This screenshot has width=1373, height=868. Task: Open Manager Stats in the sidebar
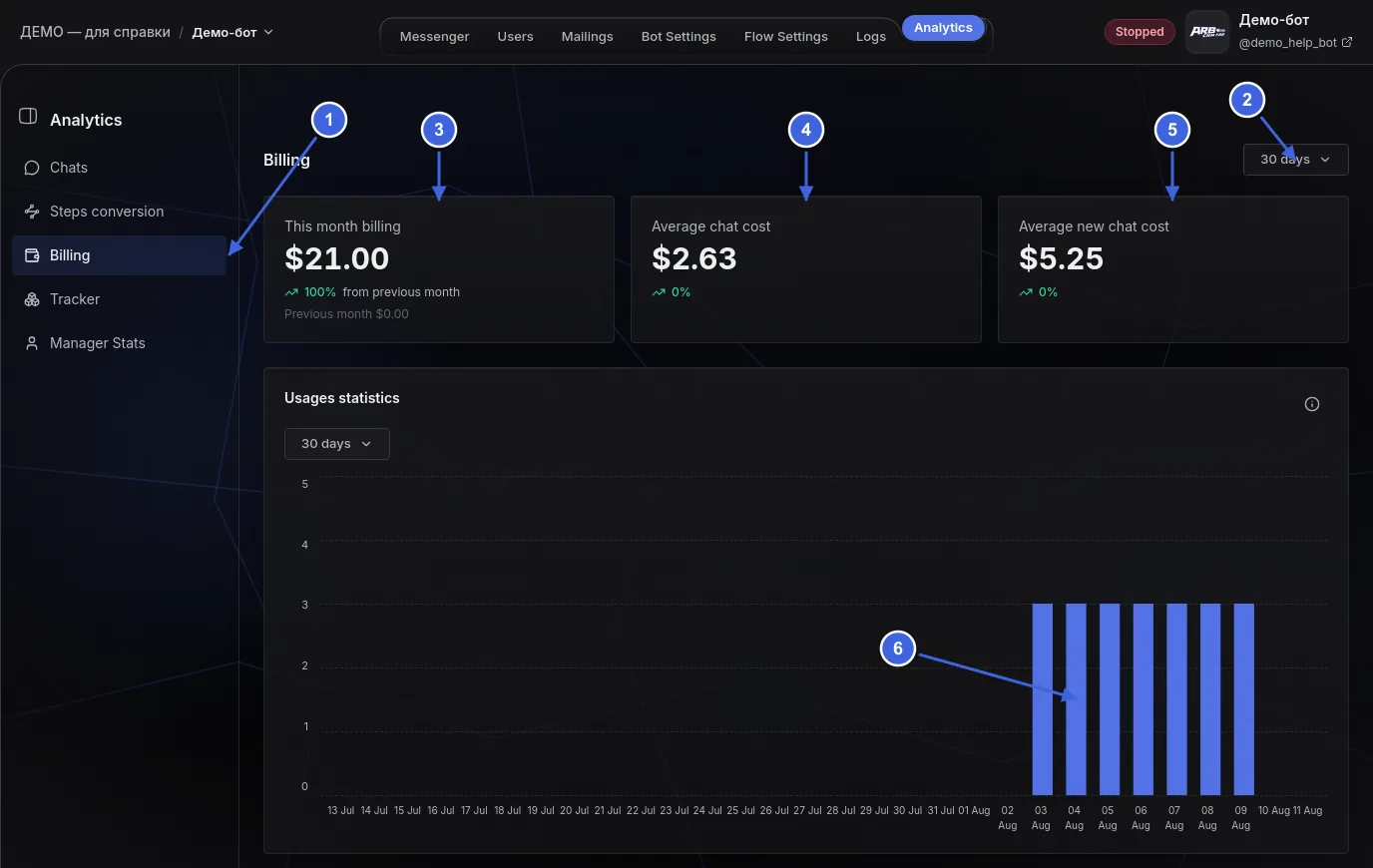[120, 343]
